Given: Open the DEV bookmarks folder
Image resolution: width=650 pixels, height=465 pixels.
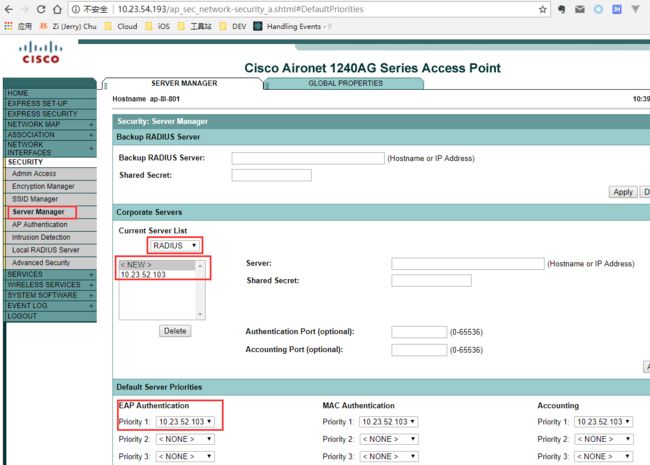Looking at the screenshot, I should 233,26.
